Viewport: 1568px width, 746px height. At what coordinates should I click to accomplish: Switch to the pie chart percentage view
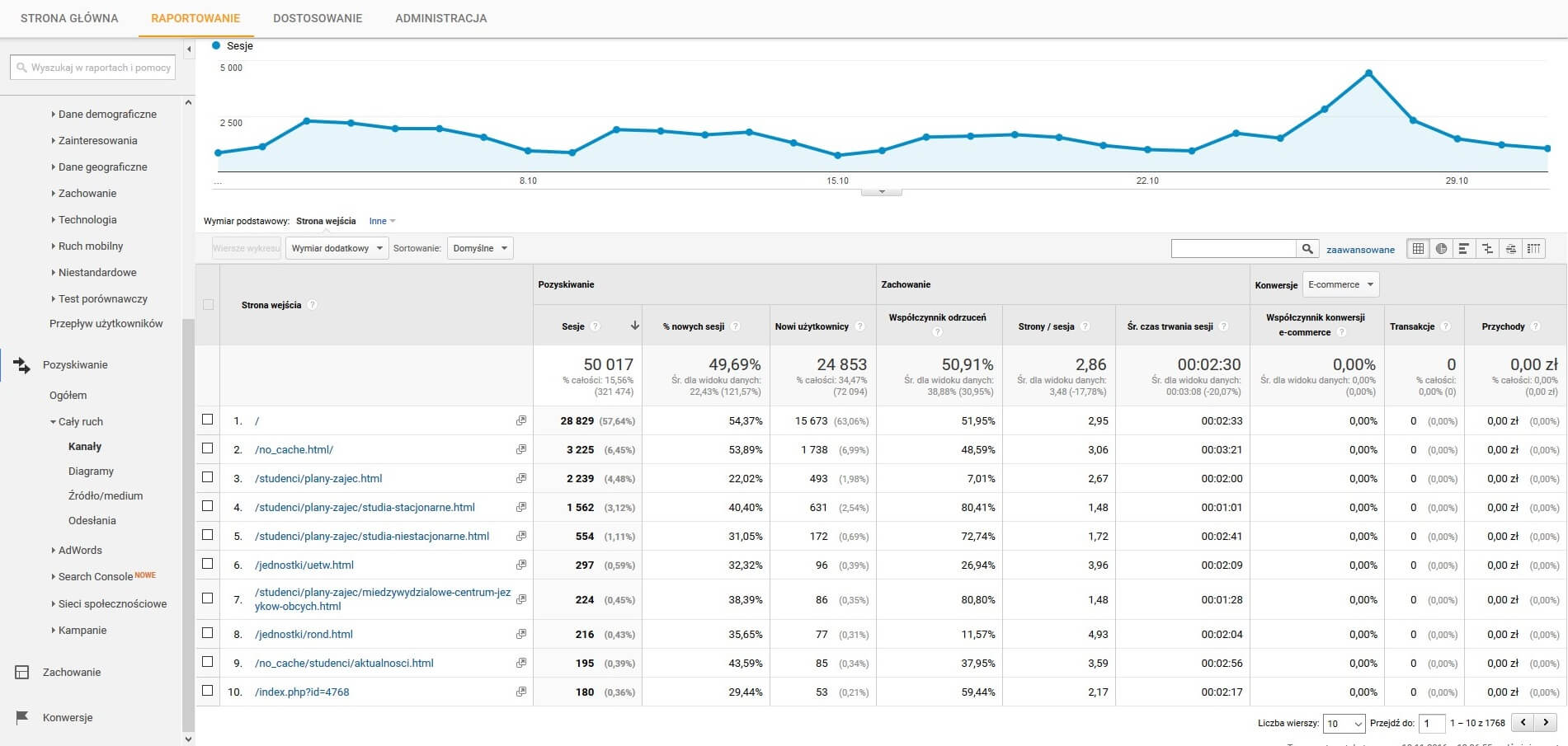tap(1441, 248)
